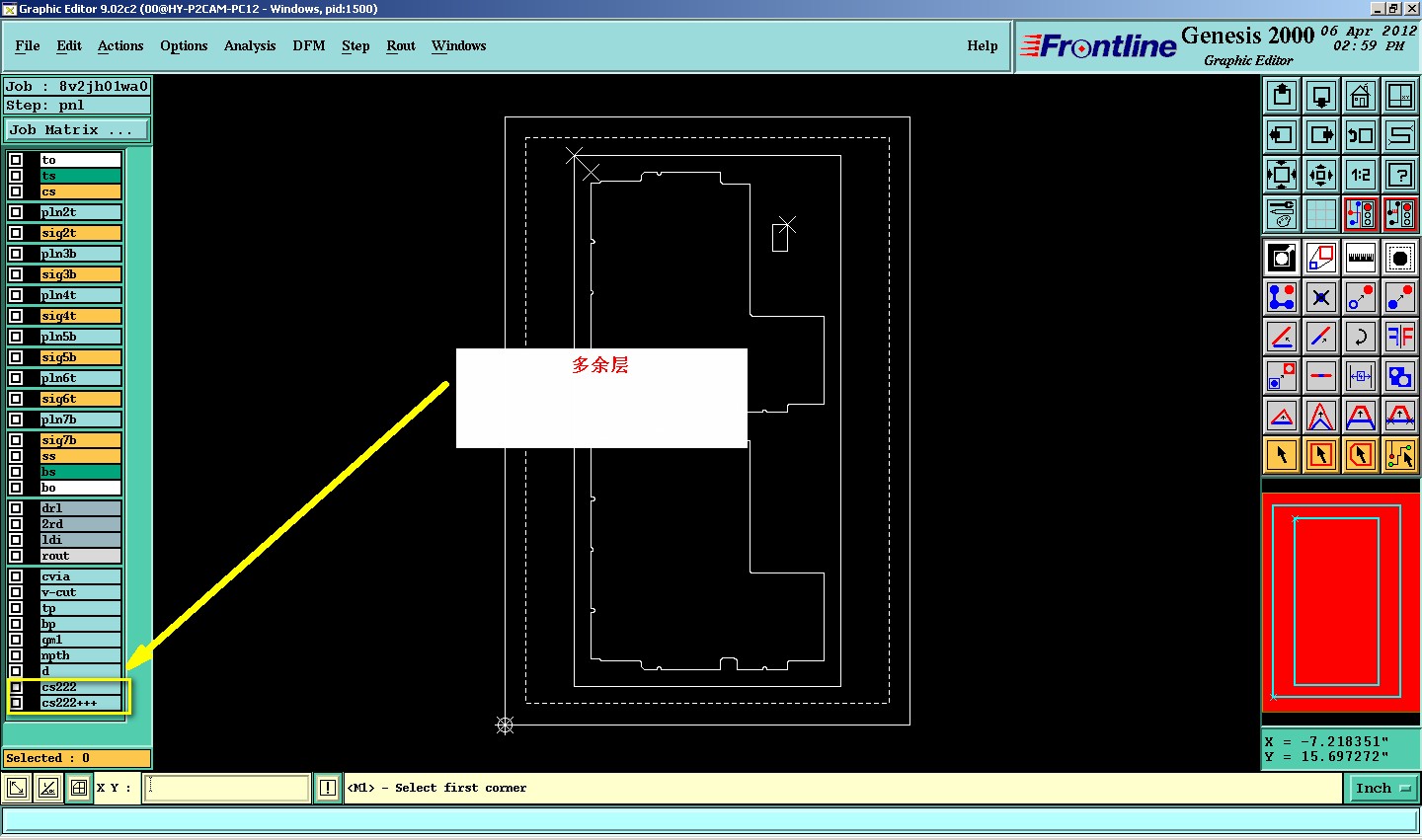Image resolution: width=1422 pixels, height=840 pixels.
Task: Click the bottom command line field
Action: [x=710, y=820]
